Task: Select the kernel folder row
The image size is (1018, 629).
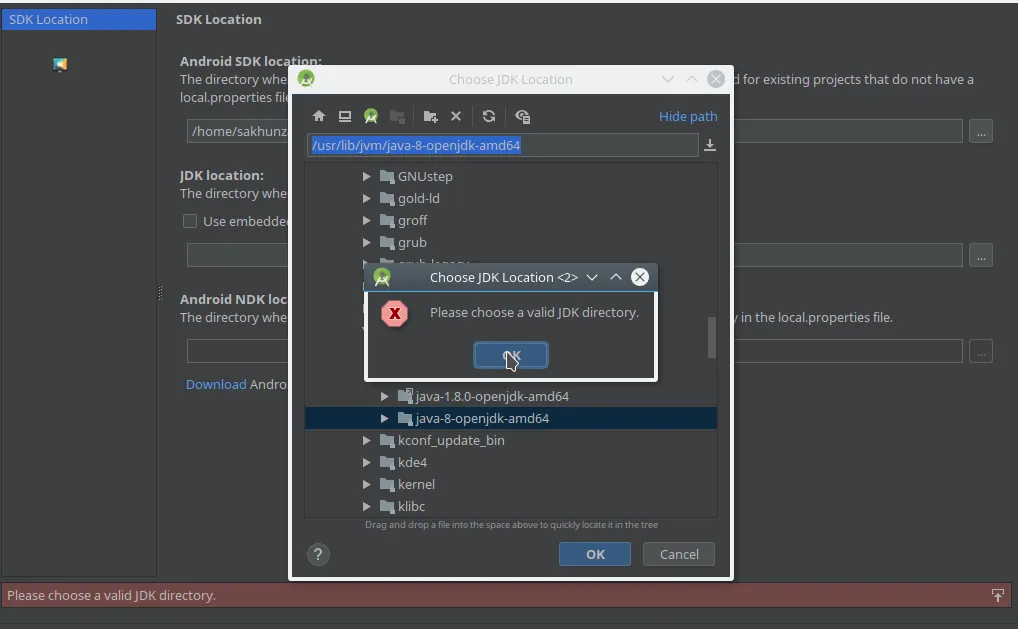Action: [511, 485]
